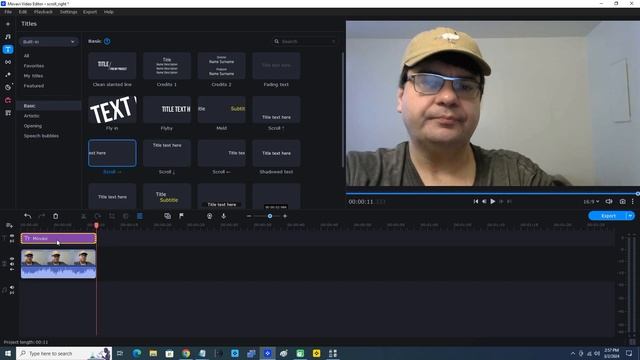Open the Sounds music note tab
Screen dimensions: 640x360
coord(8,37)
